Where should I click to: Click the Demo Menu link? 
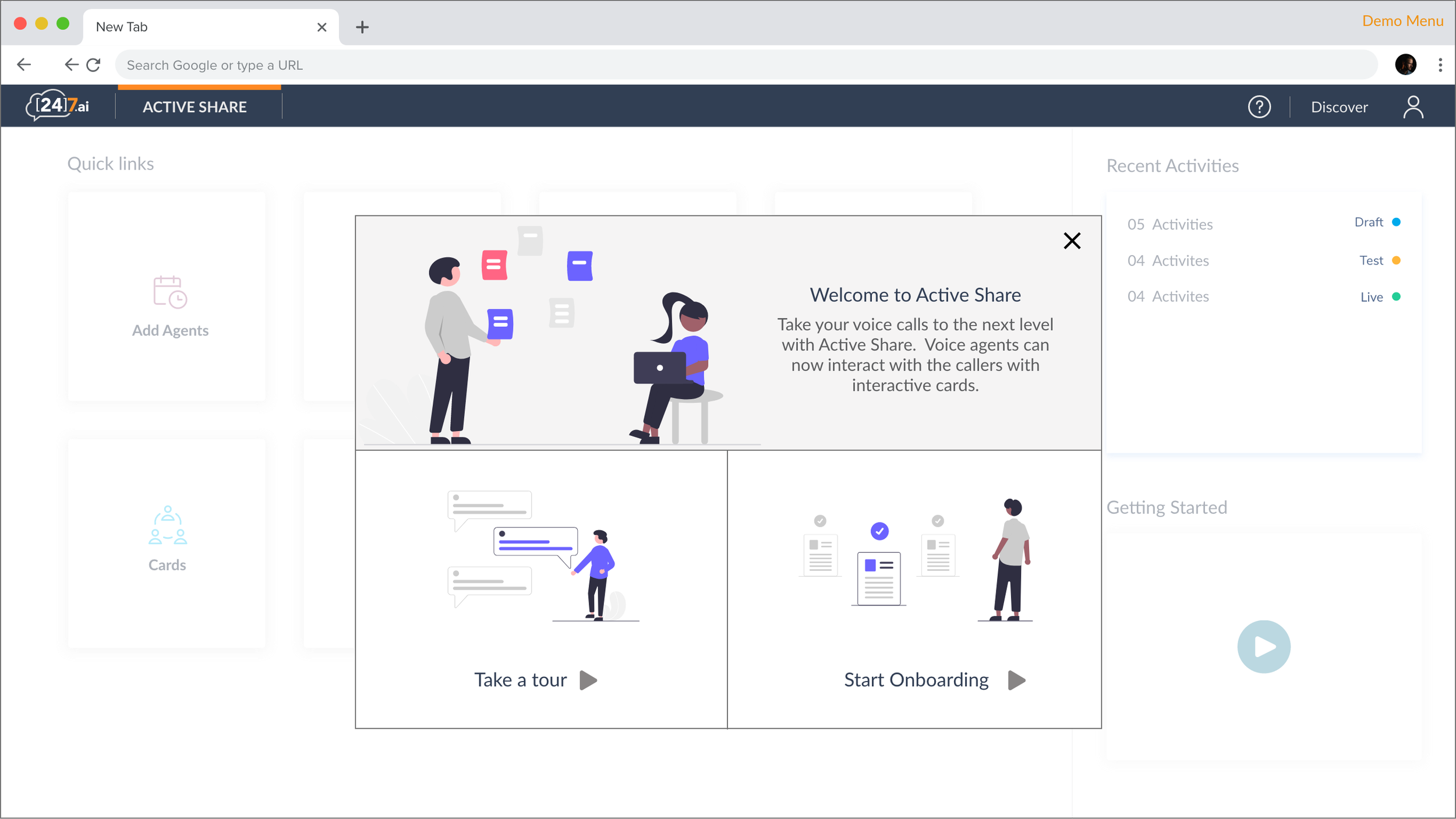pyautogui.click(x=1402, y=21)
